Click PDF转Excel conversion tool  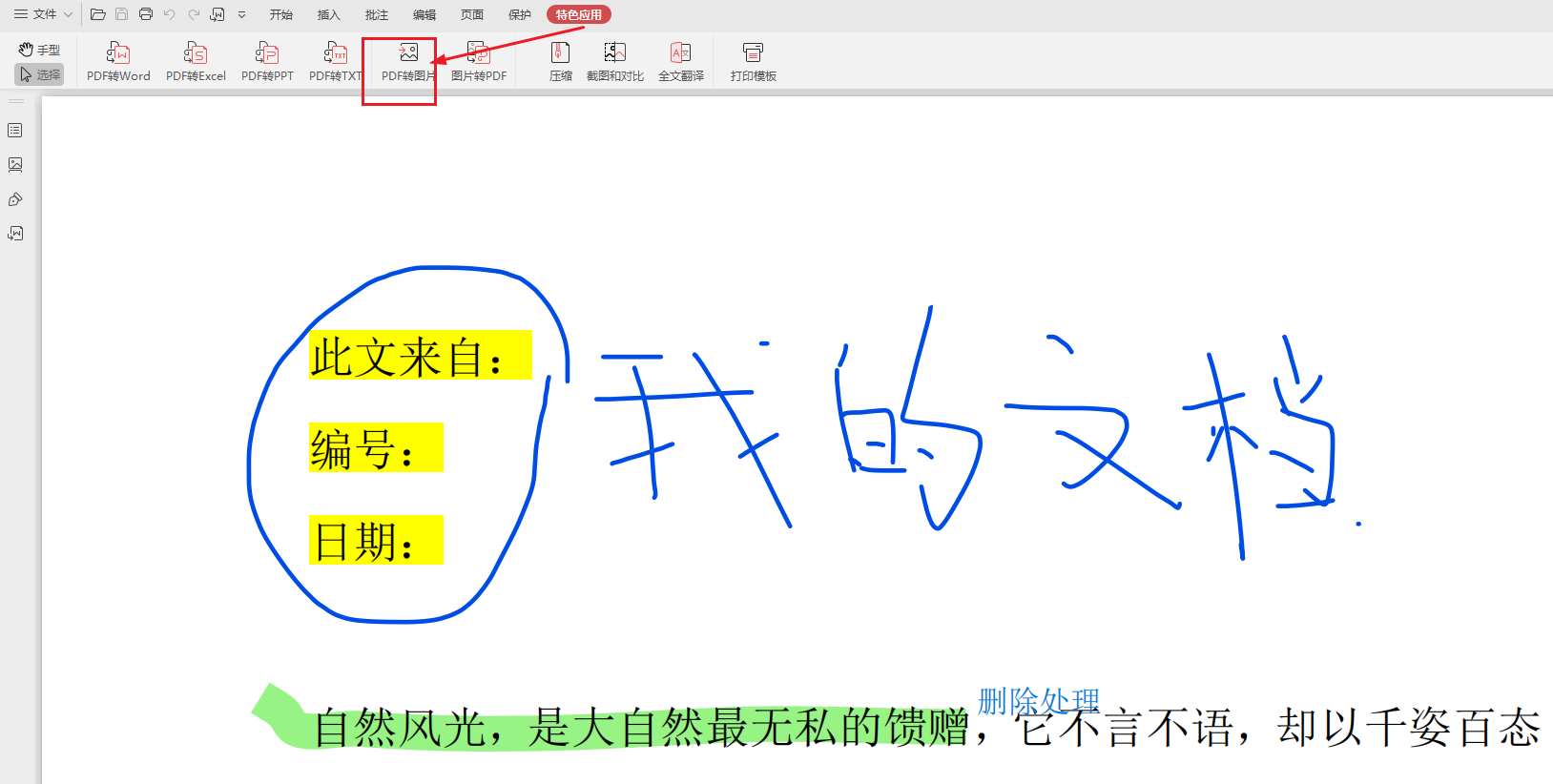(x=196, y=62)
